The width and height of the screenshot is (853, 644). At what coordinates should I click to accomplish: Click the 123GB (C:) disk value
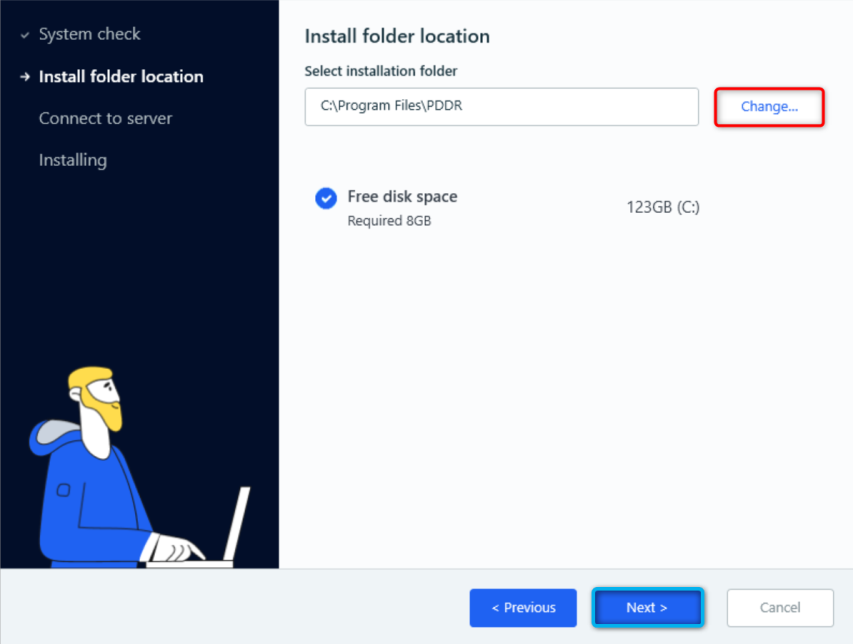coord(663,207)
